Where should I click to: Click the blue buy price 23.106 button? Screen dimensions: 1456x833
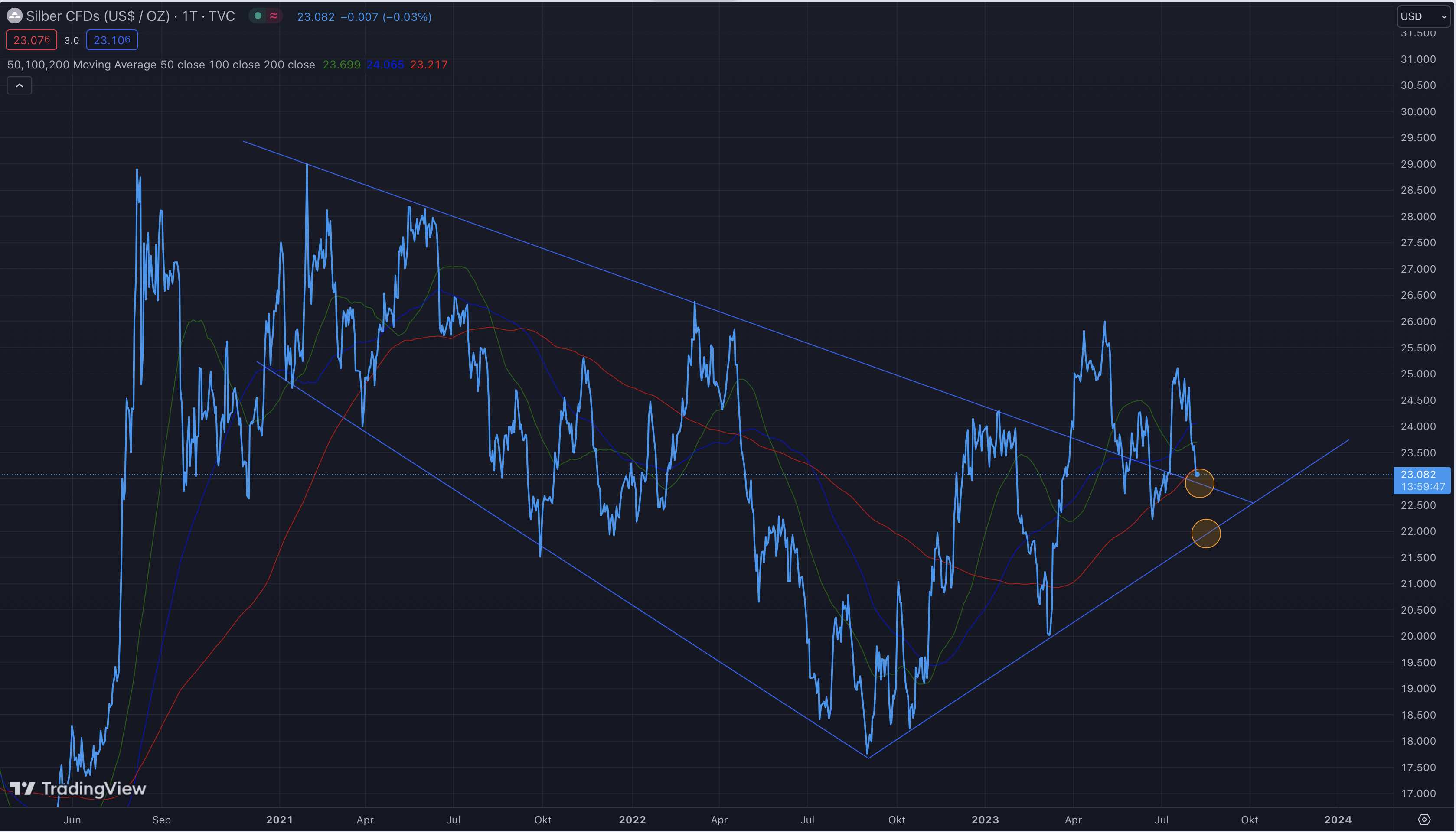tap(111, 40)
